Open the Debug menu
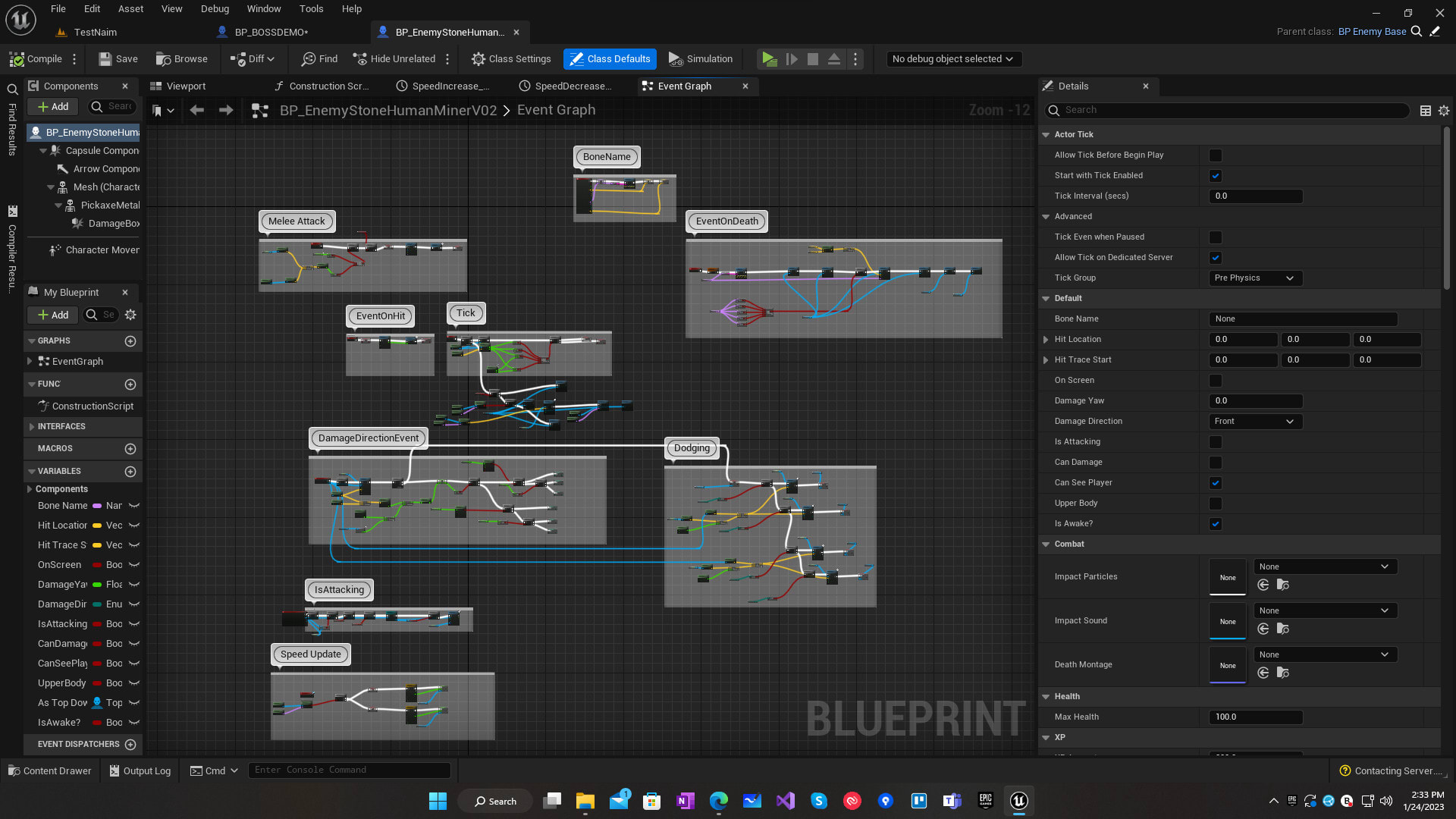The image size is (1456, 819). [x=215, y=8]
